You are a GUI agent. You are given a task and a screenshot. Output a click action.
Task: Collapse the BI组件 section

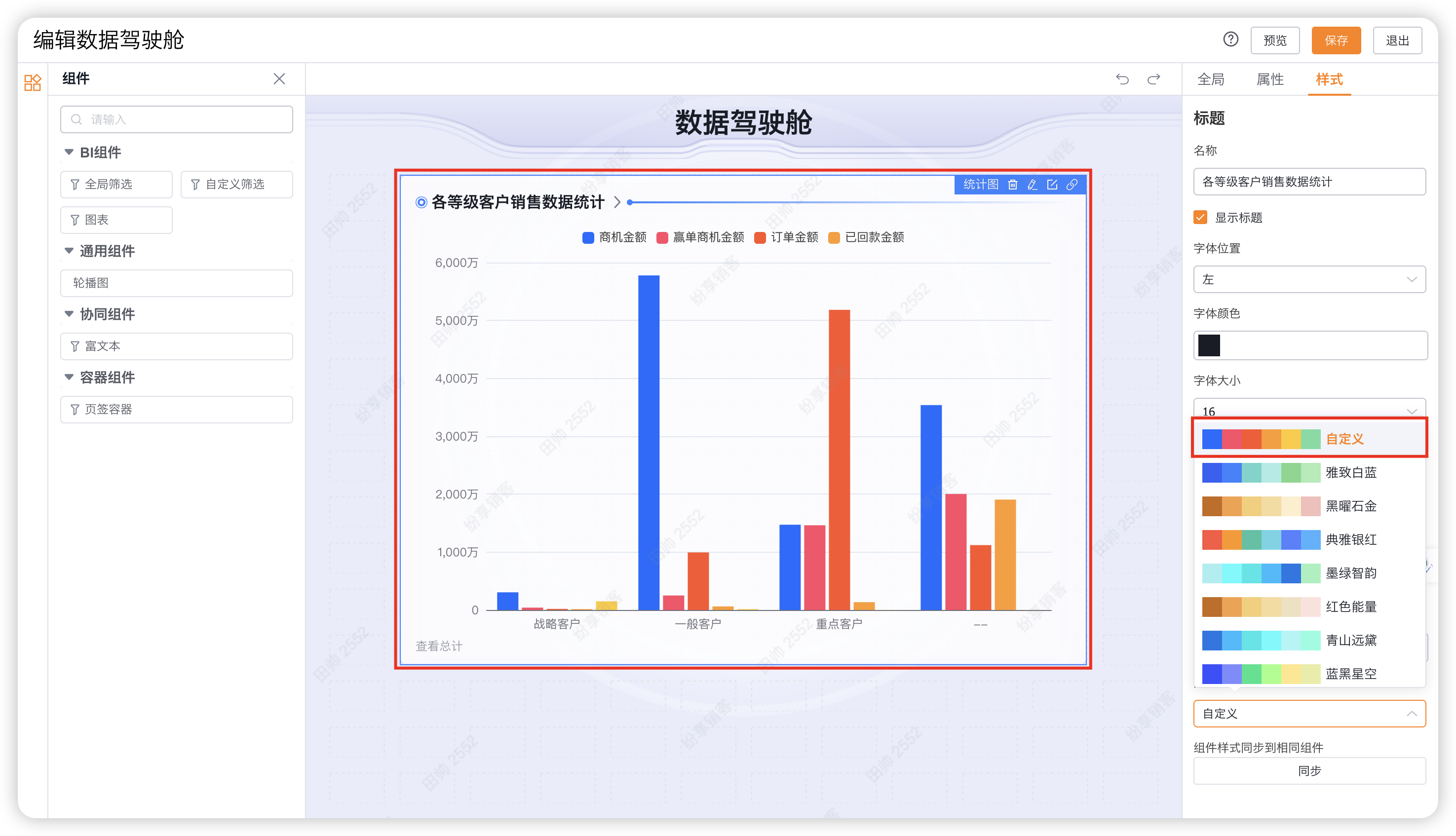point(69,152)
